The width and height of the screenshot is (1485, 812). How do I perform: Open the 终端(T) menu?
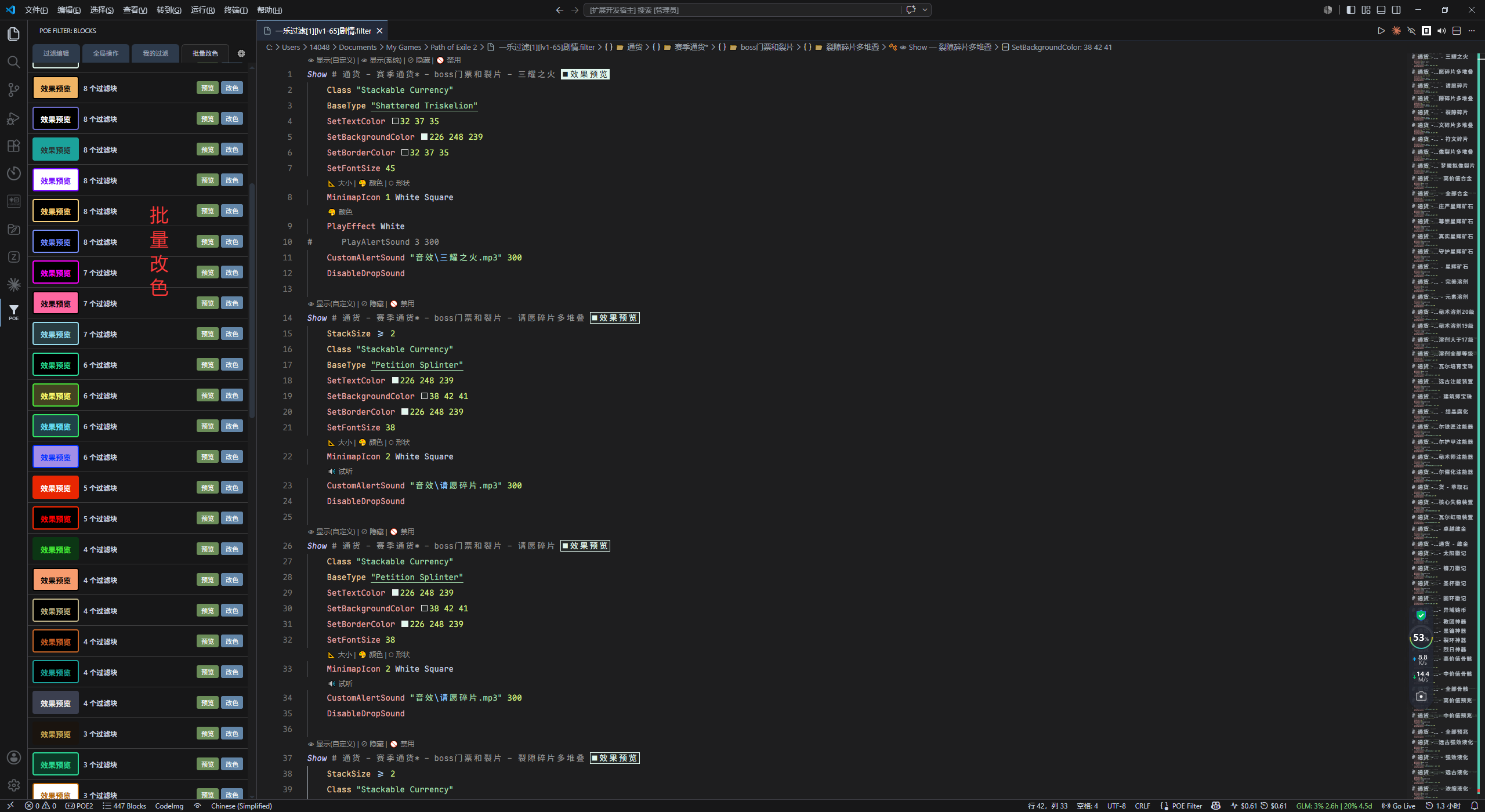pos(236,10)
